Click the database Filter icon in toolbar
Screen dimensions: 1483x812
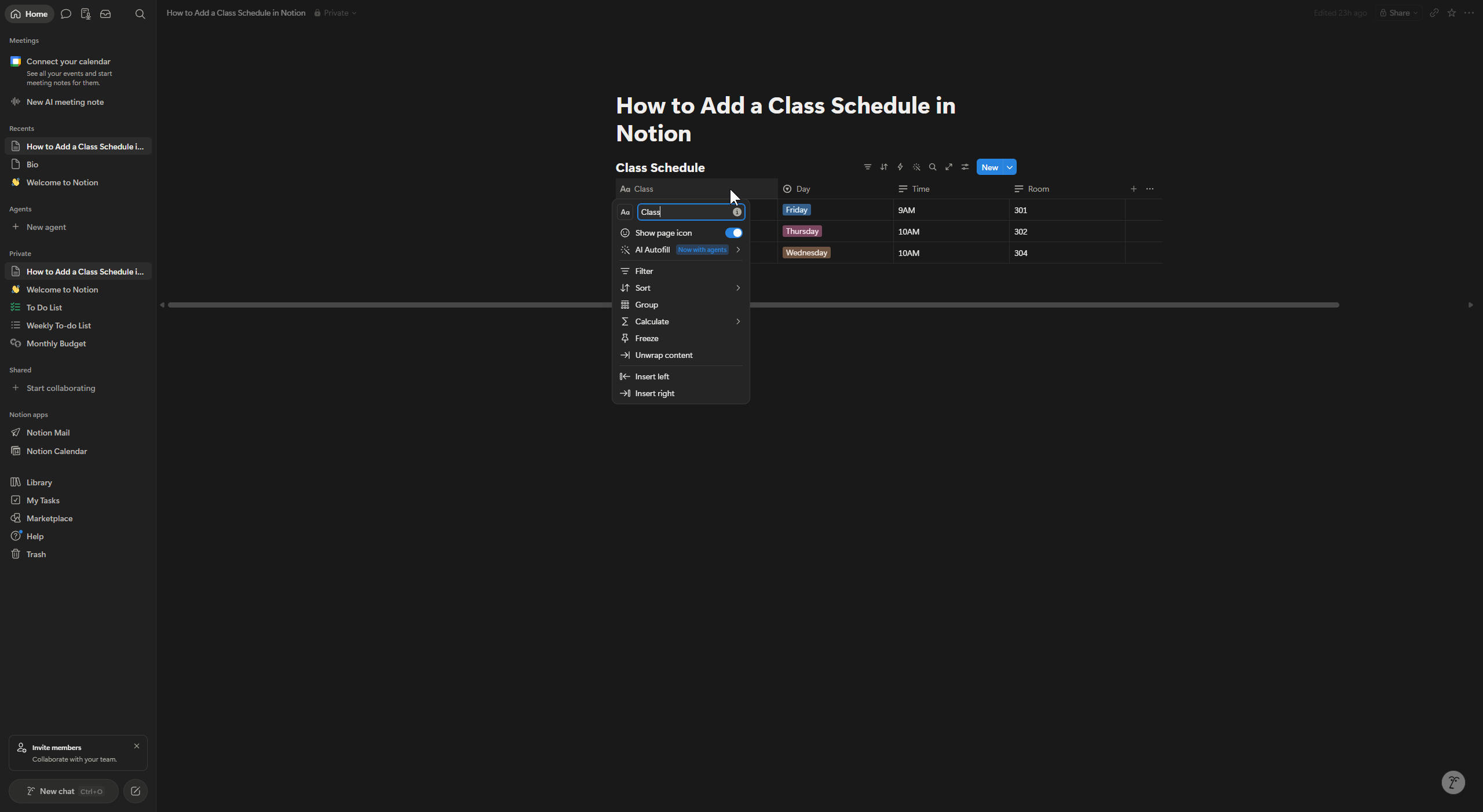[x=867, y=167]
